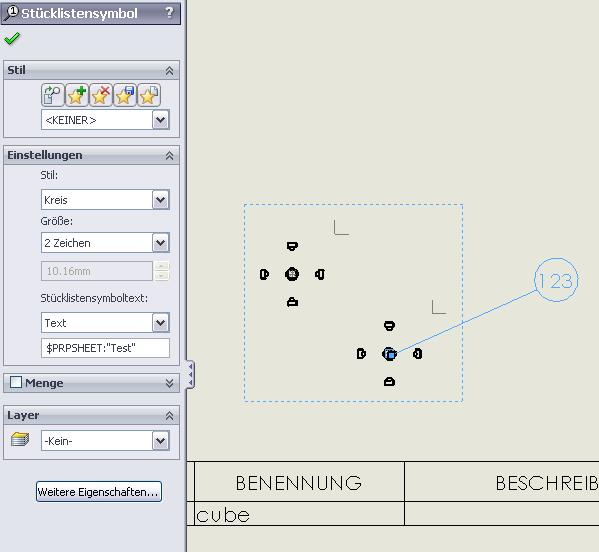Click the save style star icon
This screenshot has width=599, height=552.
(x=125, y=95)
